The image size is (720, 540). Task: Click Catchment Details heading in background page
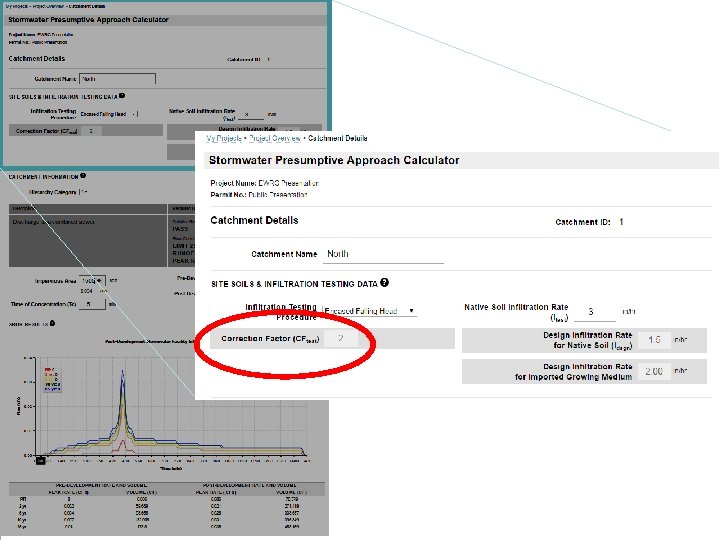pos(37,59)
